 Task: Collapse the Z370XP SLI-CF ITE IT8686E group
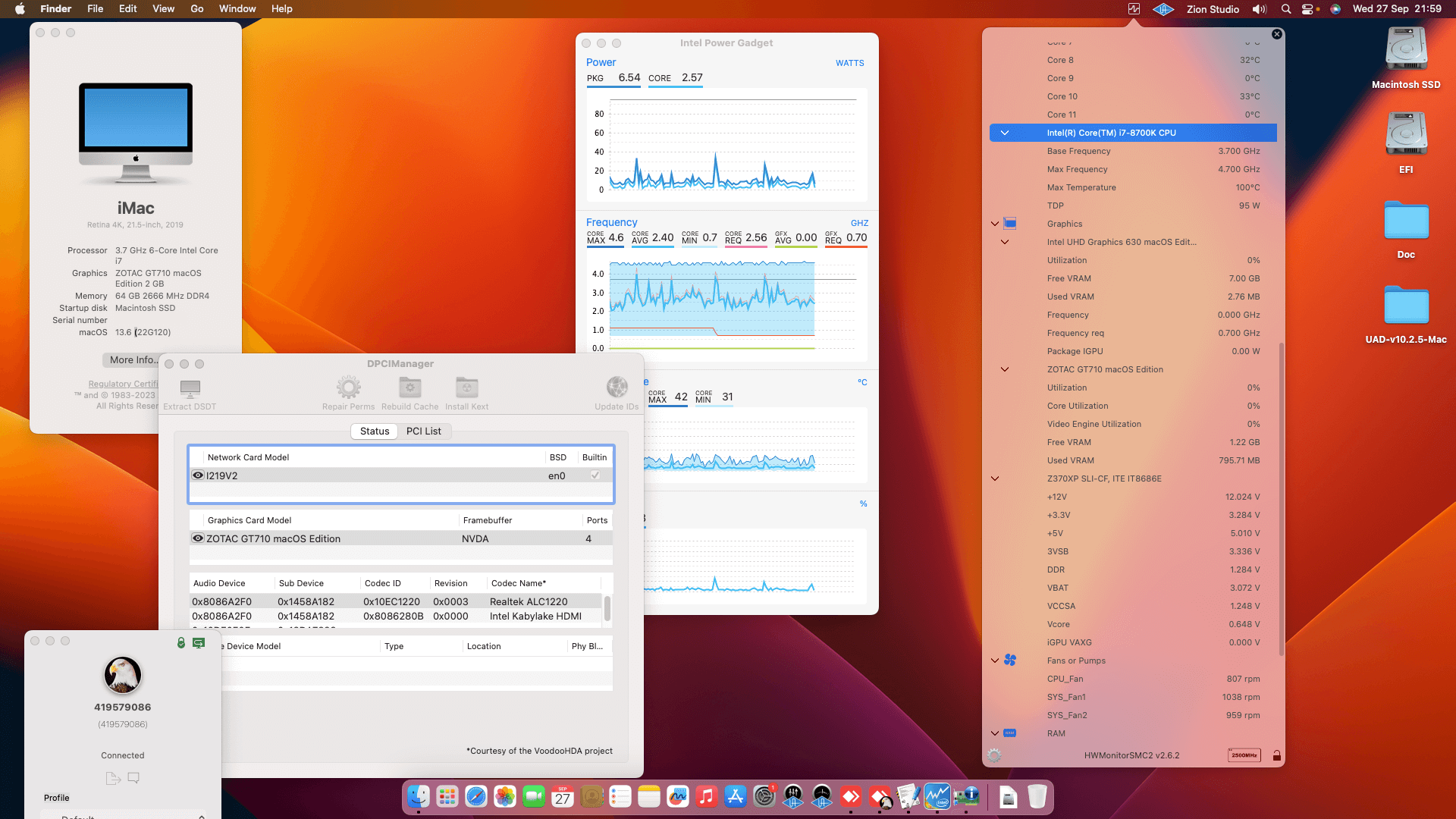tap(995, 479)
